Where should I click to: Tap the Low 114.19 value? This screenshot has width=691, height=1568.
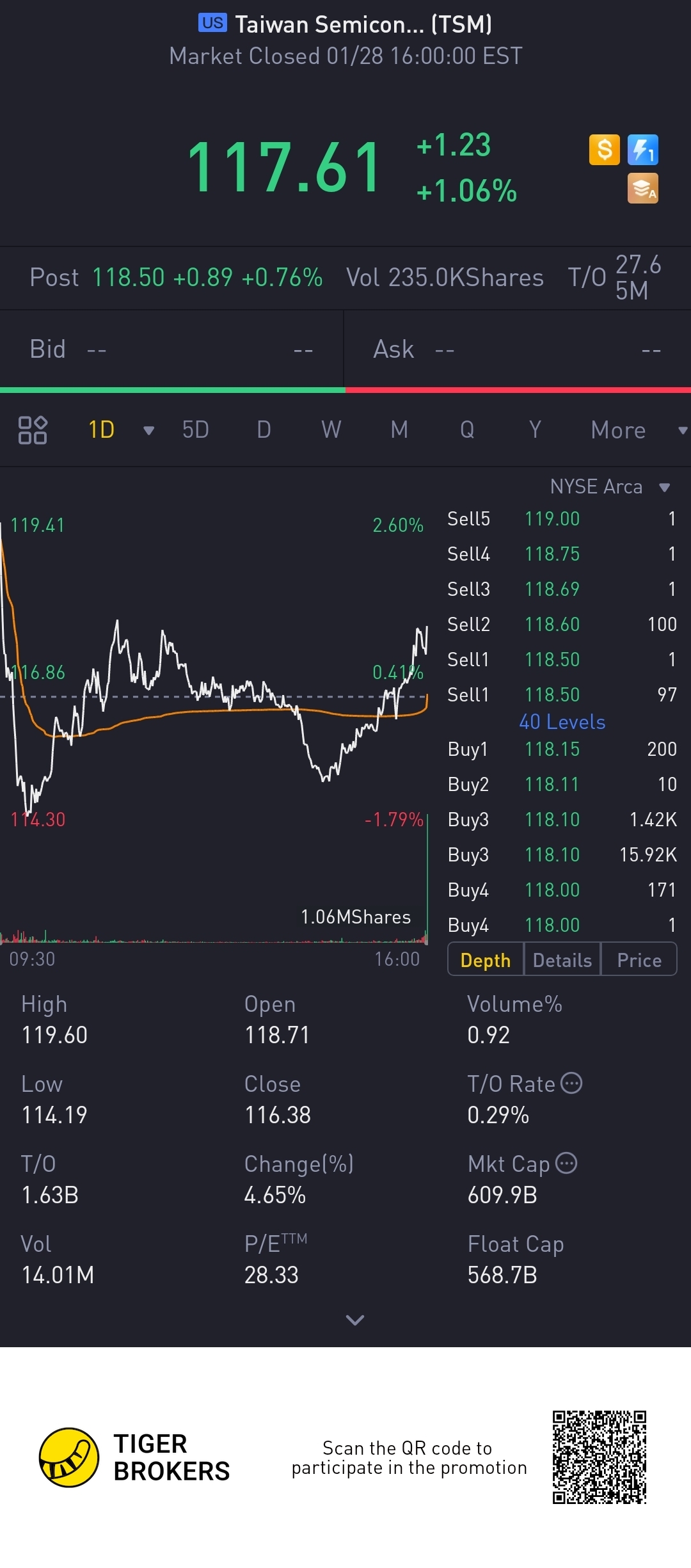coord(54,1115)
